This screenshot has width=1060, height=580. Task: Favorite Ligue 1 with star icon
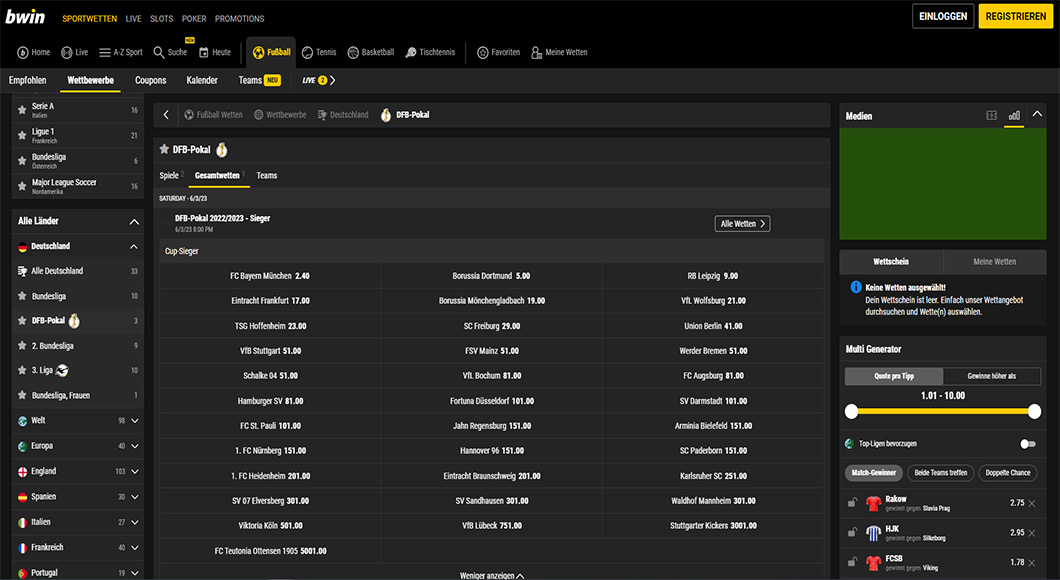(22, 135)
